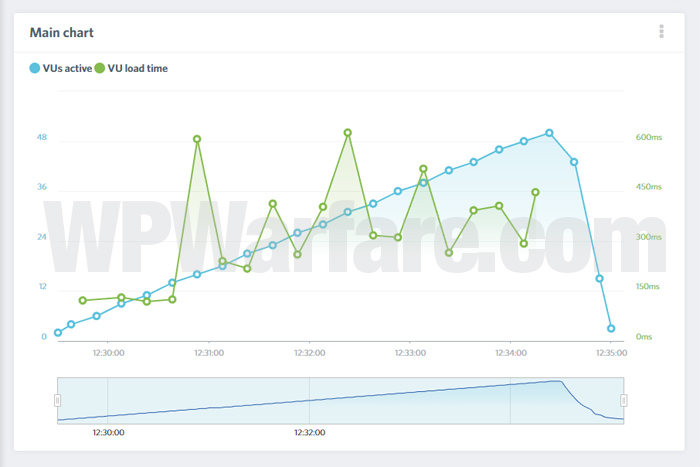Click the 12:33:00 x-axis label
700x467 pixels.
(410, 353)
